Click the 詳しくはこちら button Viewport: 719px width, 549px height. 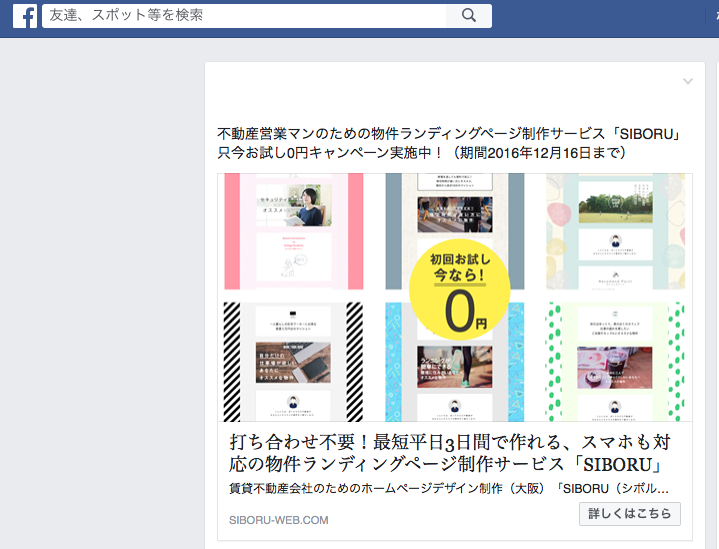pos(630,514)
